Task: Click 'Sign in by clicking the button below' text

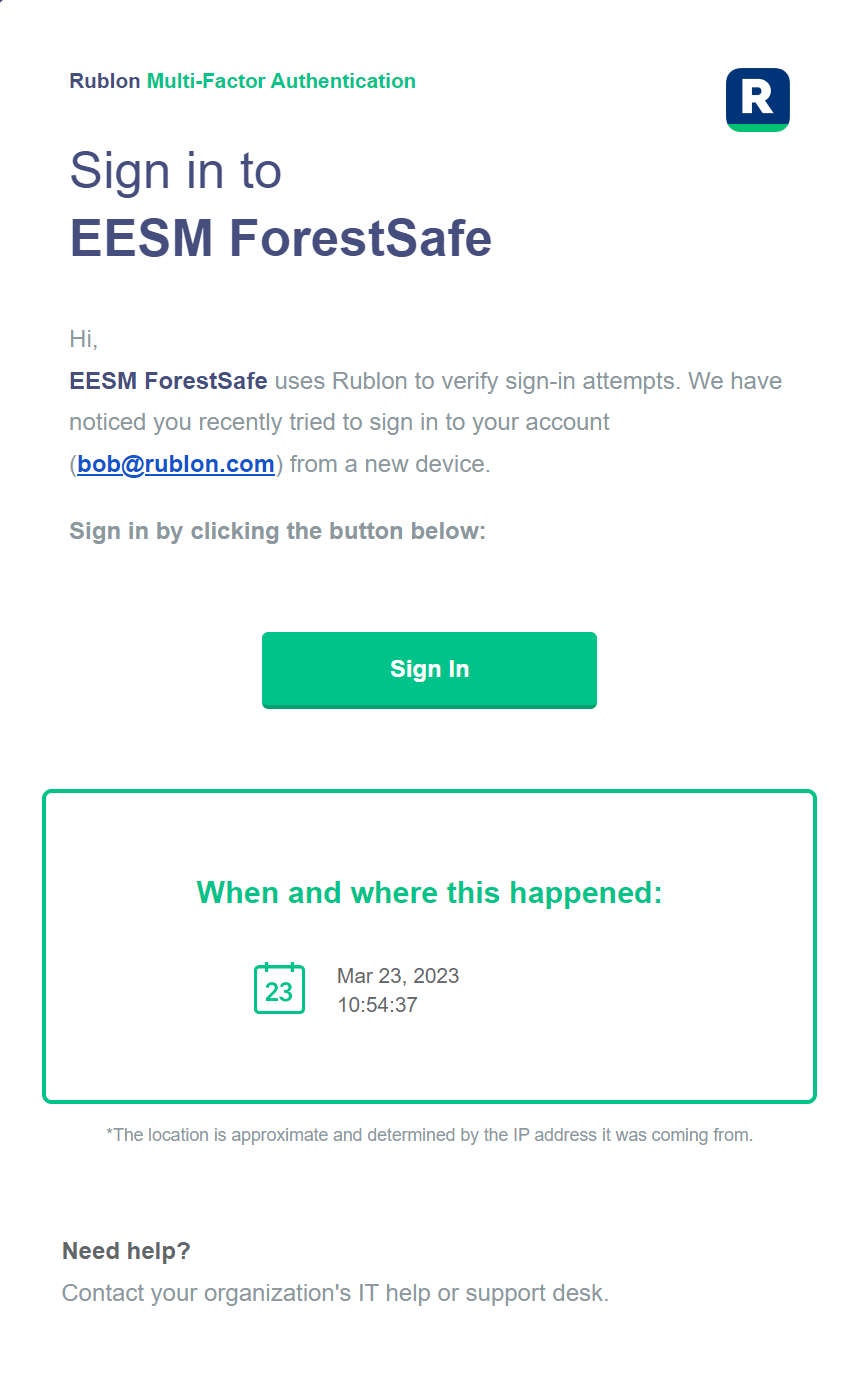Action: 277,531
